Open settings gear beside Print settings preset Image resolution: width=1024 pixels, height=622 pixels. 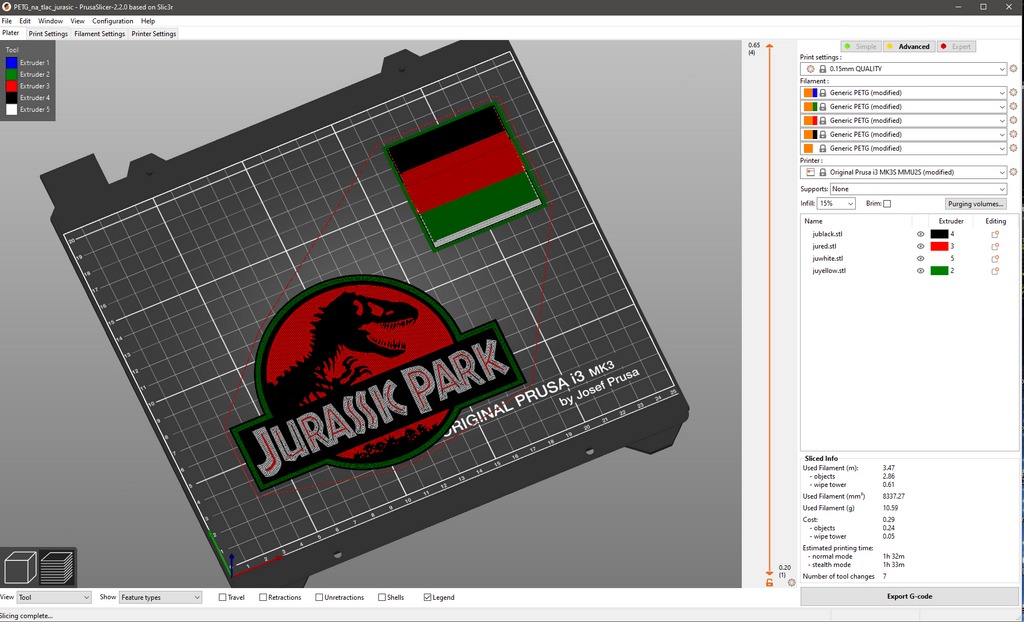1013,69
